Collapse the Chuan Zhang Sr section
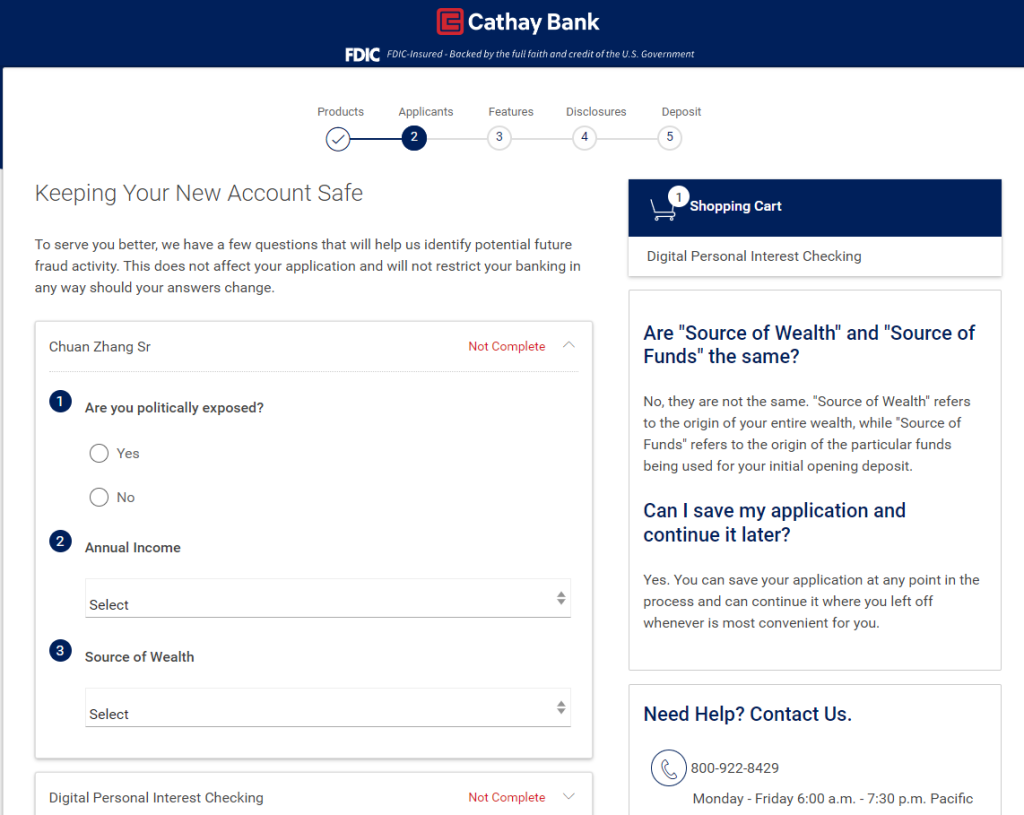Screen dimensions: 1024x815 [568, 345]
